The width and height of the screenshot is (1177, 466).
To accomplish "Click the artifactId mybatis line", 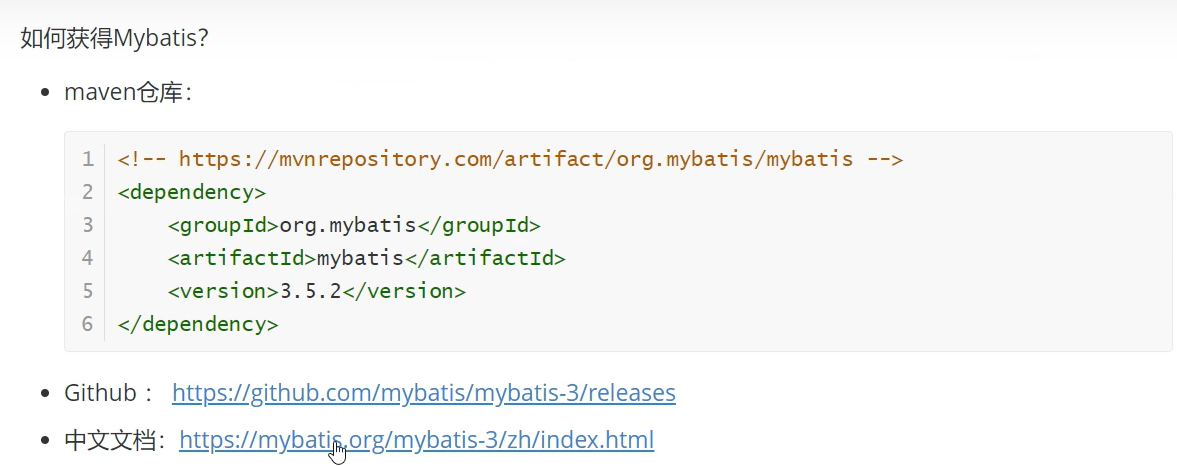I will pos(366,258).
